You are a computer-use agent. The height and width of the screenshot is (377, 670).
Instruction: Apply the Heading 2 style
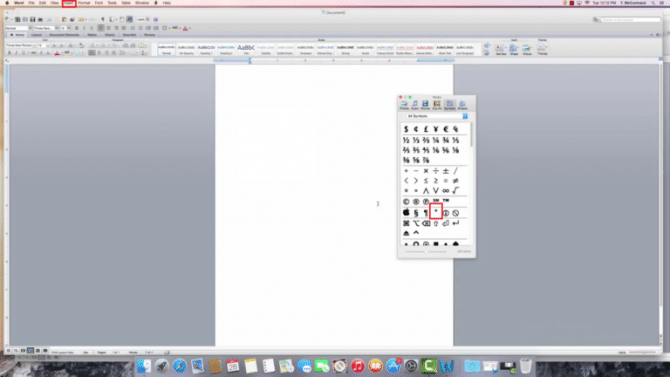pyautogui.click(x=226, y=50)
